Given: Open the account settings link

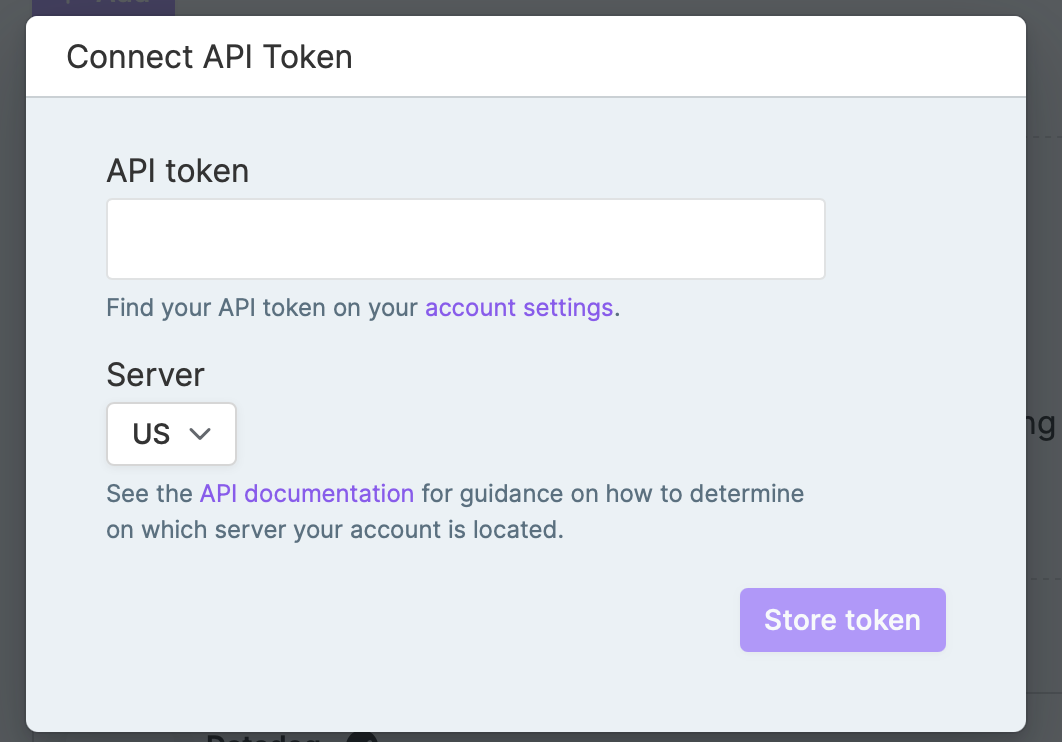Looking at the screenshot, I should pos(519,308).
